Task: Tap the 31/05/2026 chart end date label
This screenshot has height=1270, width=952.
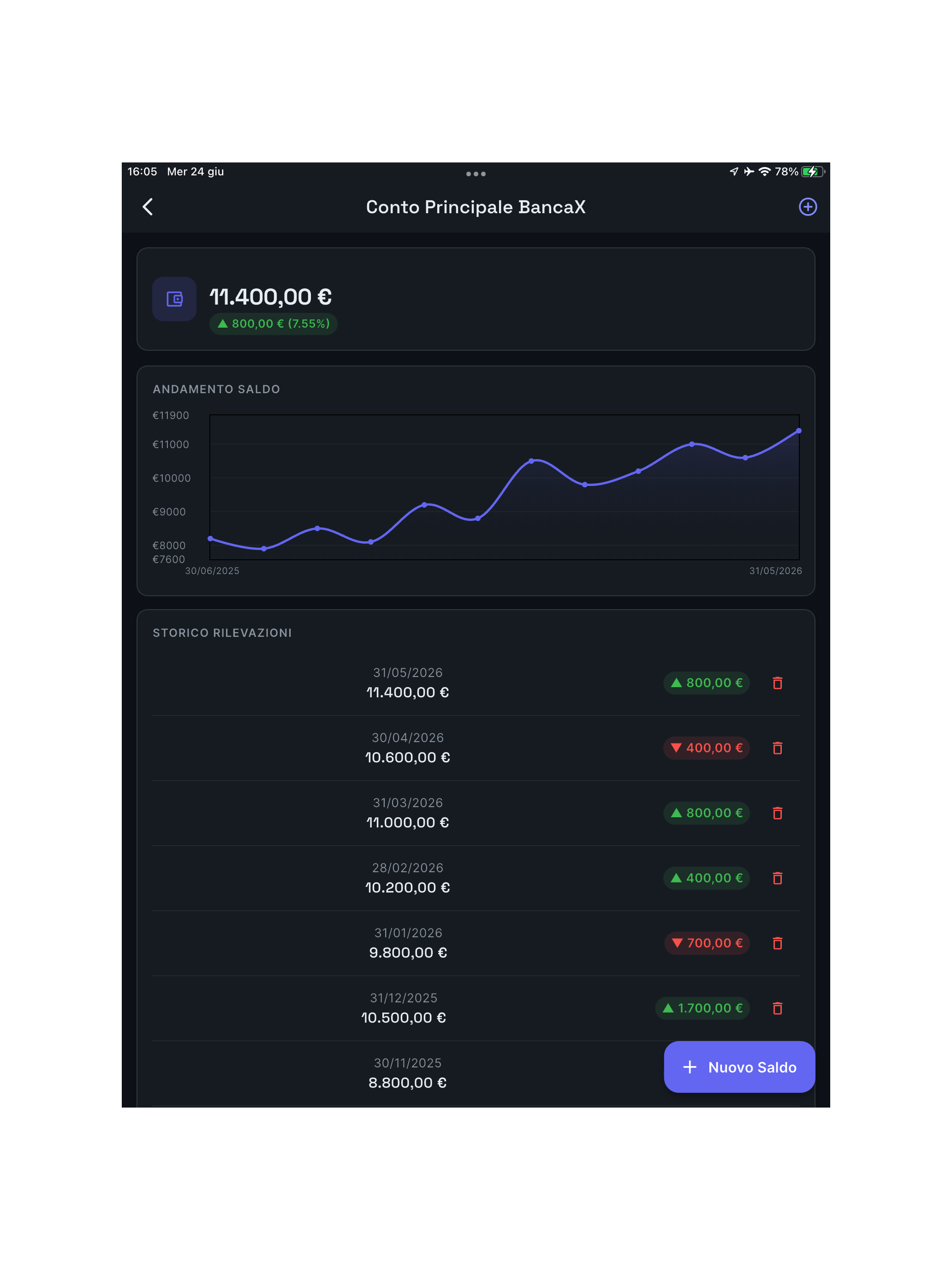Action: click(775, 571)
